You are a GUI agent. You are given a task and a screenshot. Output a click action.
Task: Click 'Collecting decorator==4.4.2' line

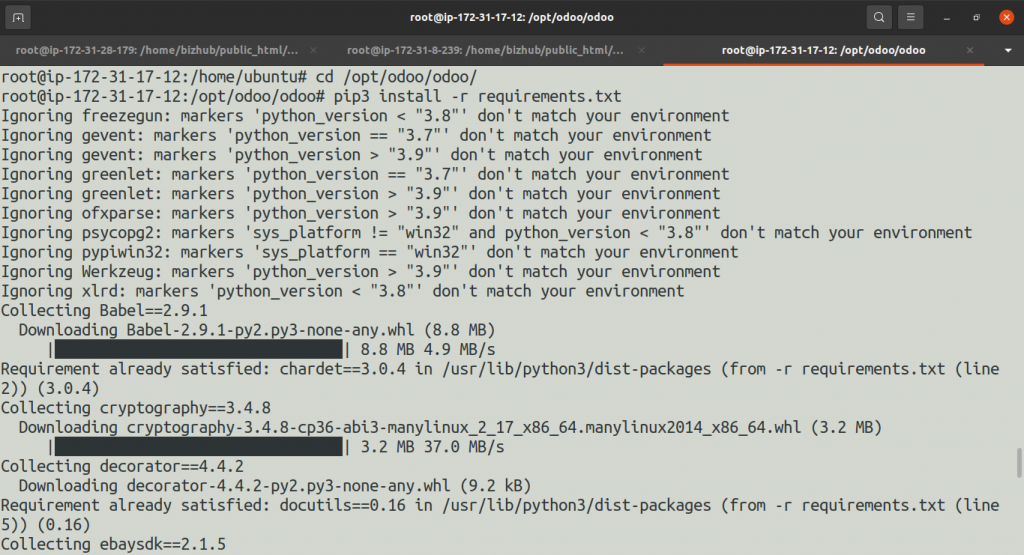[122, 466]
